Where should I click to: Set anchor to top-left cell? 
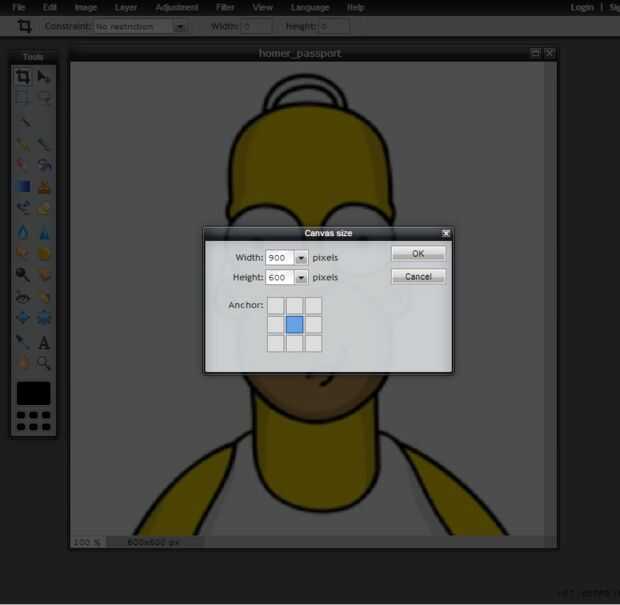click(x=276, y=306)
